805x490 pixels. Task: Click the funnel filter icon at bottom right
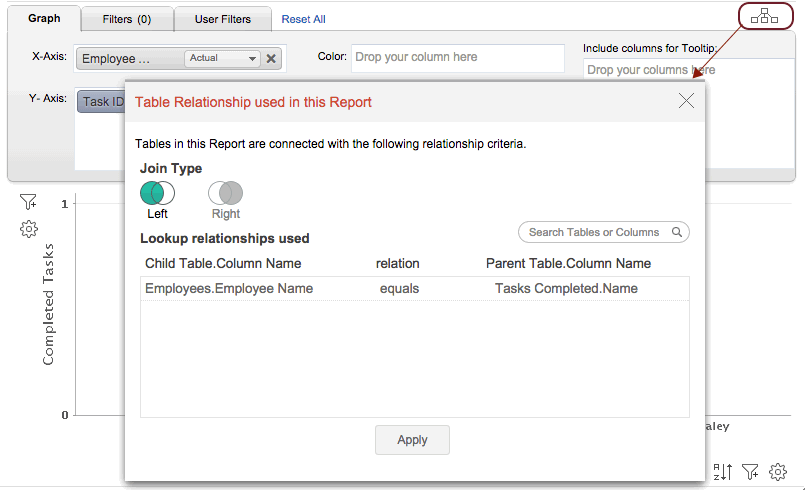tap(751, 470)
